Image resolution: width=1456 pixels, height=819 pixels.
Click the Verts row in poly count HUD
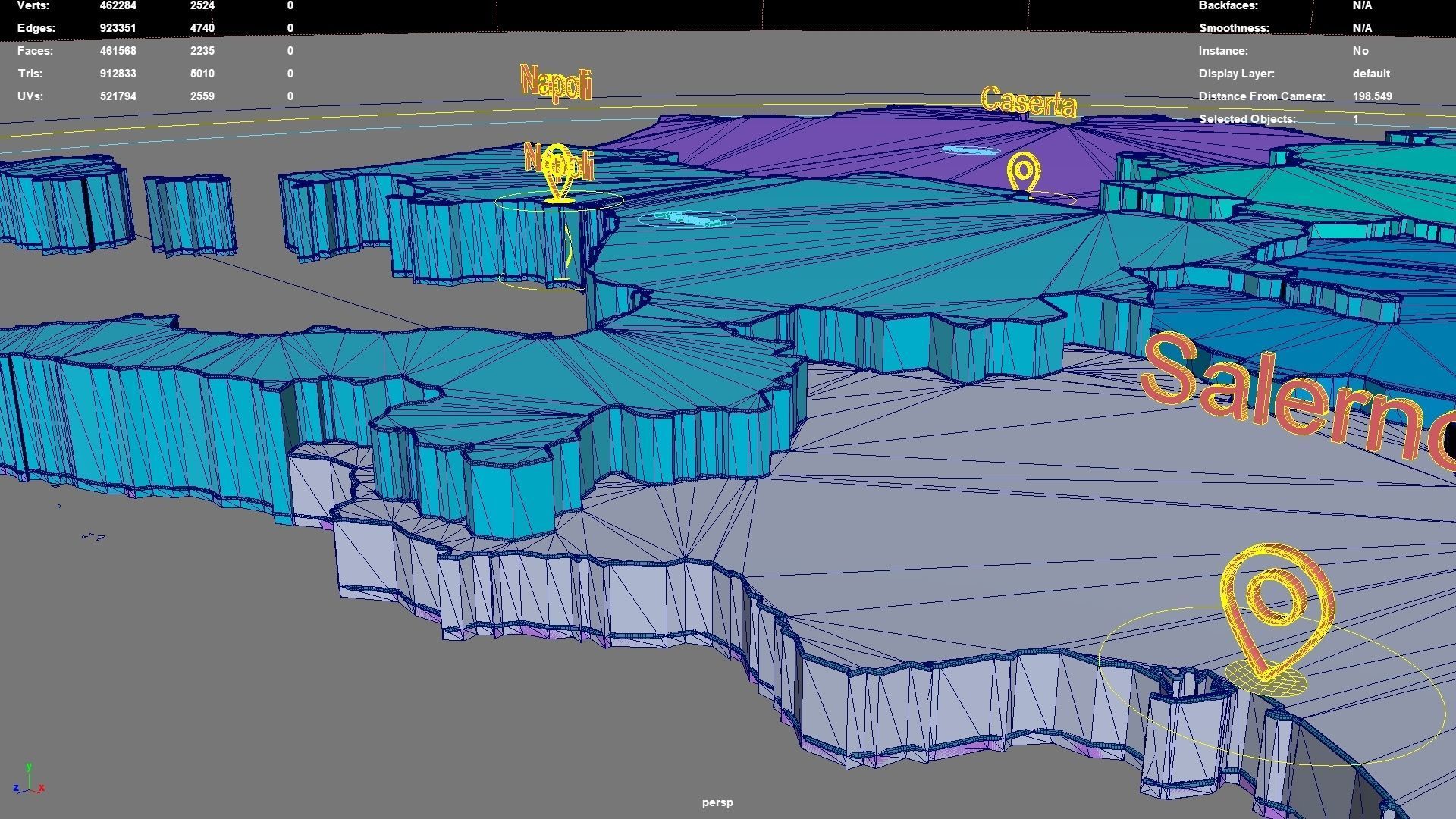pos(33,6)
